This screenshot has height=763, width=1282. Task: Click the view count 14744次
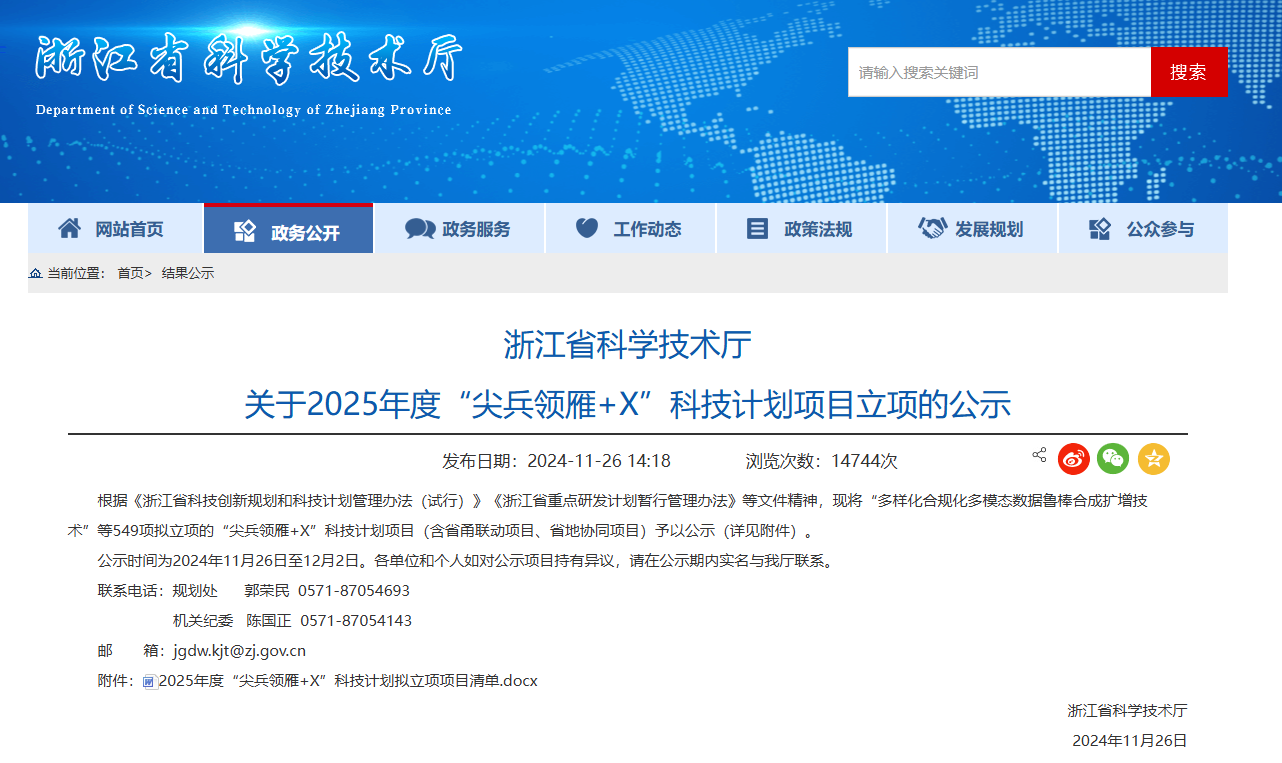(x=864, y=461)
